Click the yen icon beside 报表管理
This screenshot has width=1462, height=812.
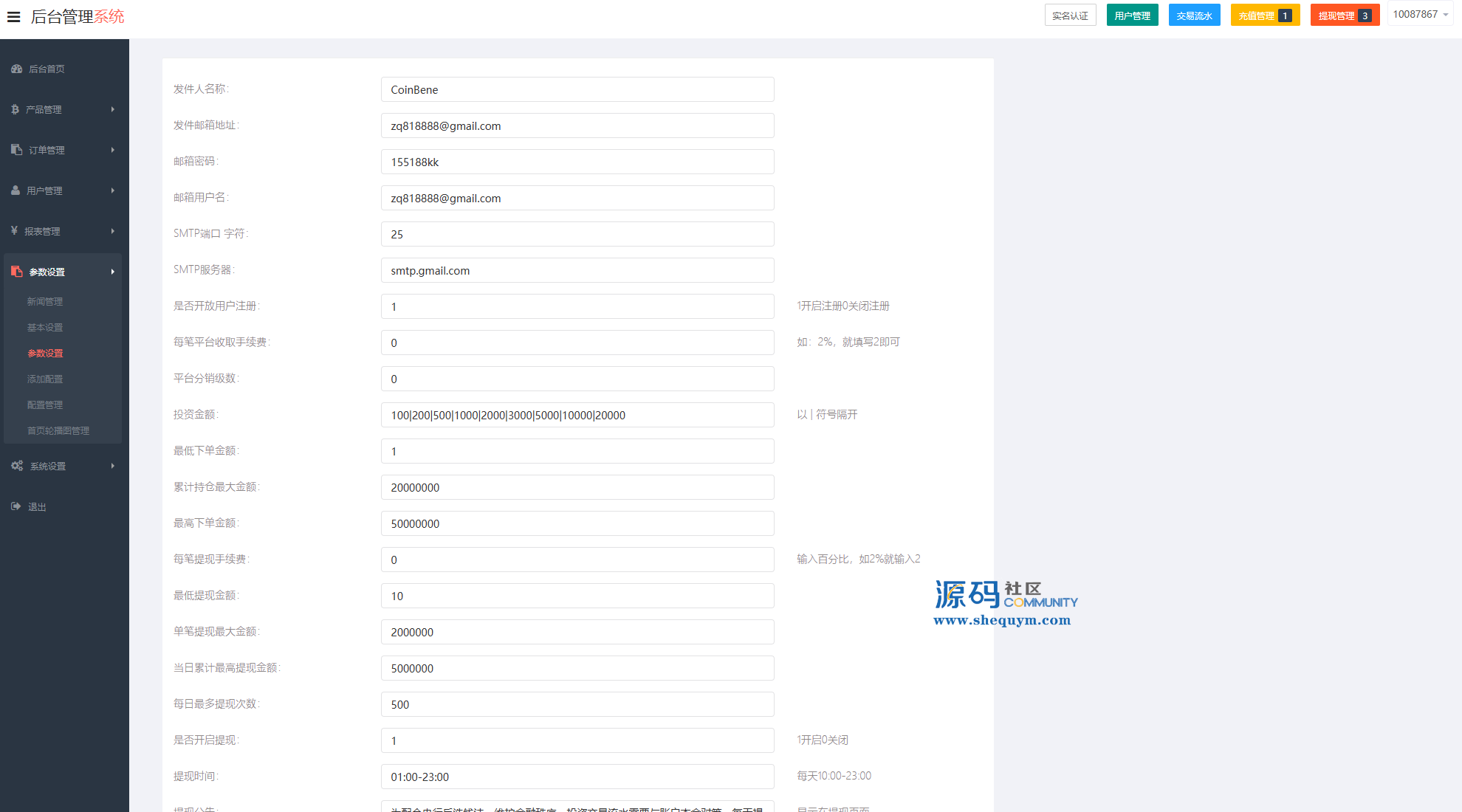coord(14,231)
